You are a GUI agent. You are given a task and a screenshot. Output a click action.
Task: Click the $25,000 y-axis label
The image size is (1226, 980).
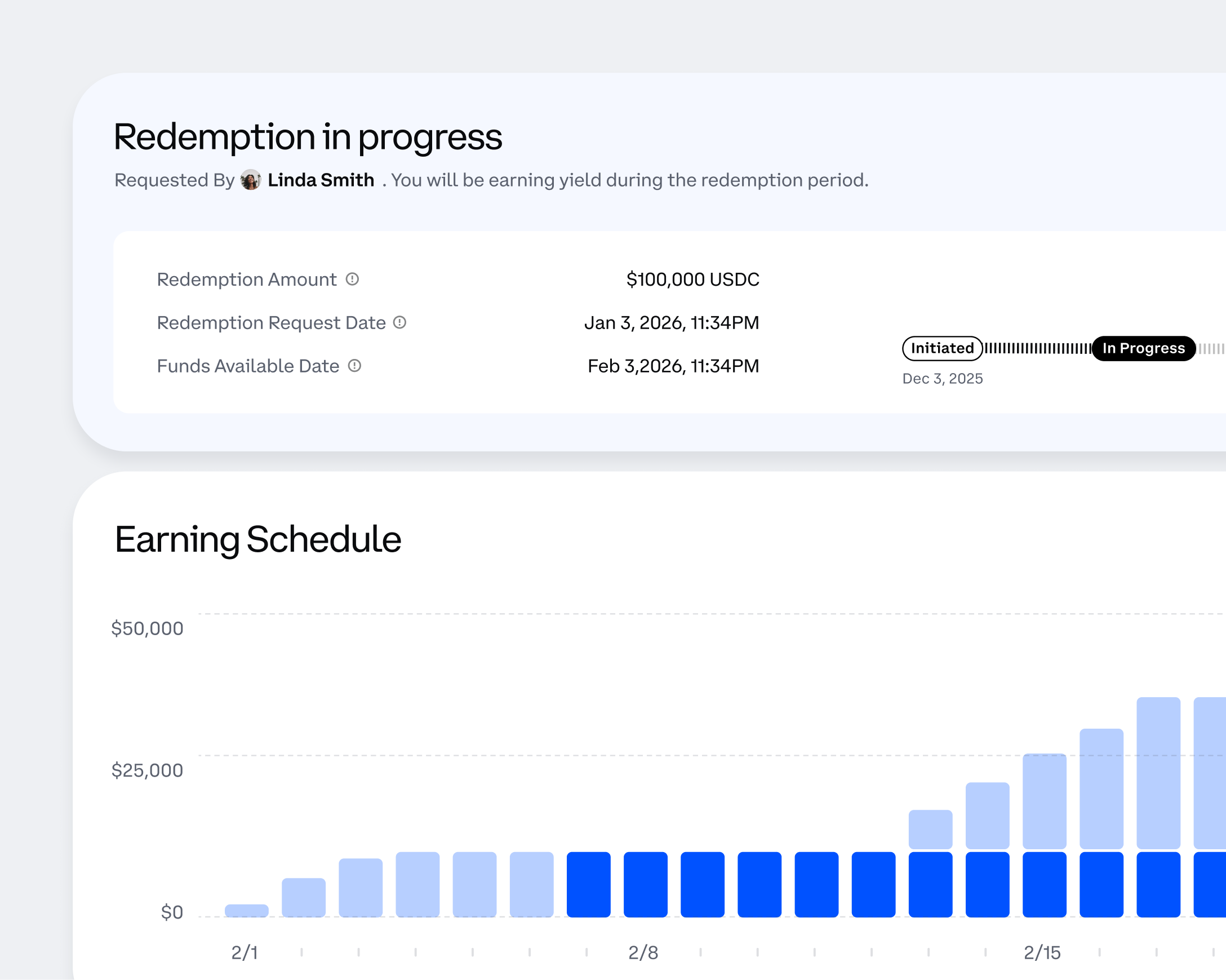tap(147, 770)
